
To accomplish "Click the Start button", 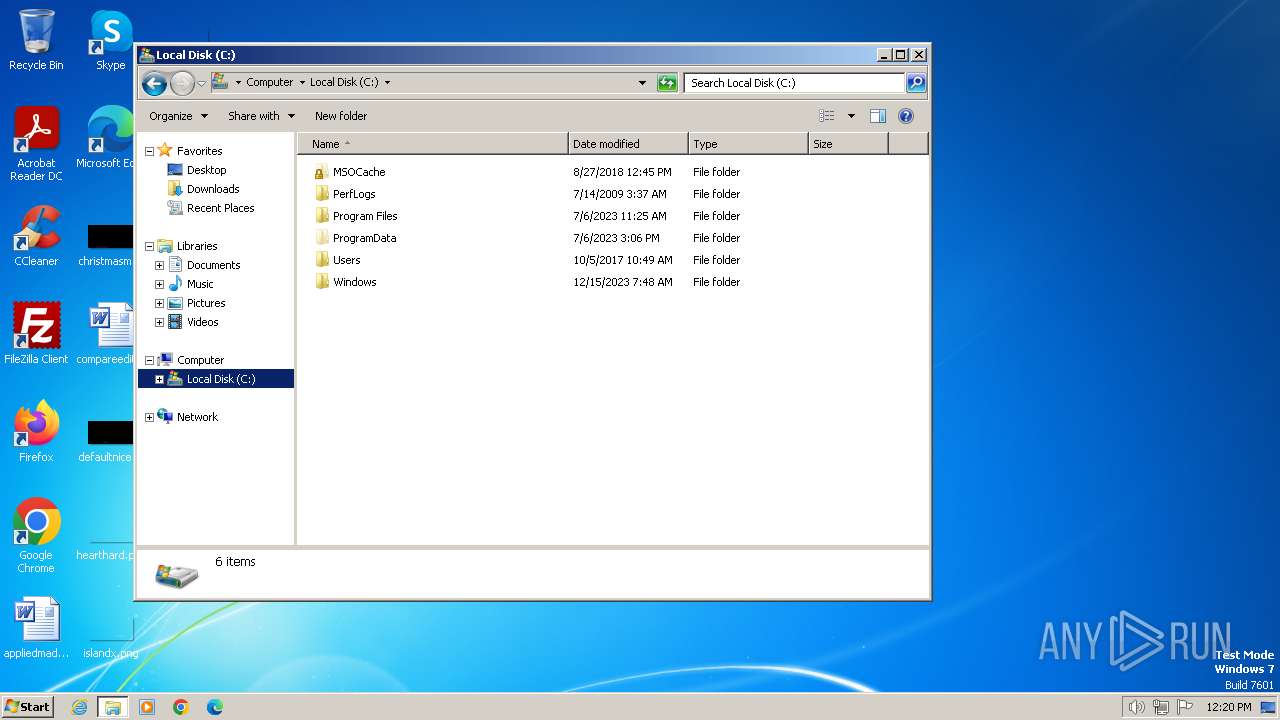I will pos(27,706).
